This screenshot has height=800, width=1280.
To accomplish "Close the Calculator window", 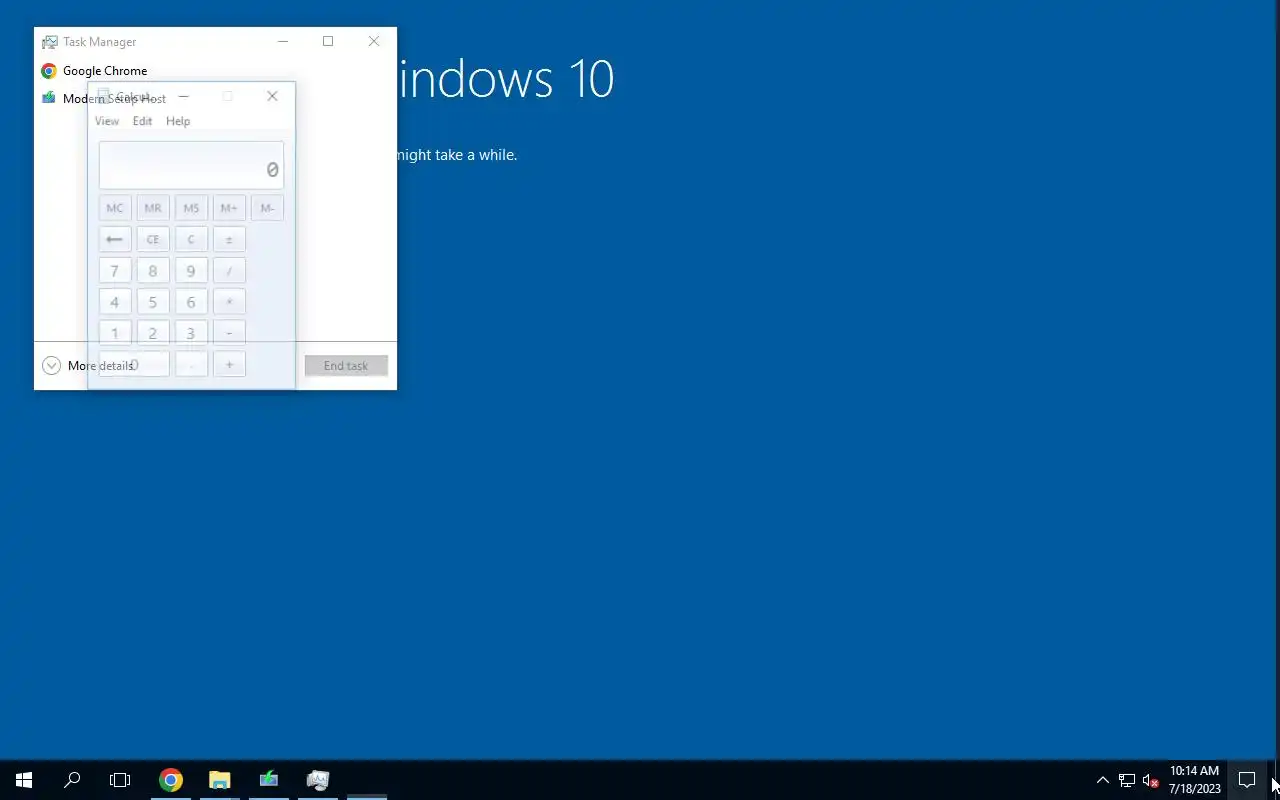I will point(272,96).
